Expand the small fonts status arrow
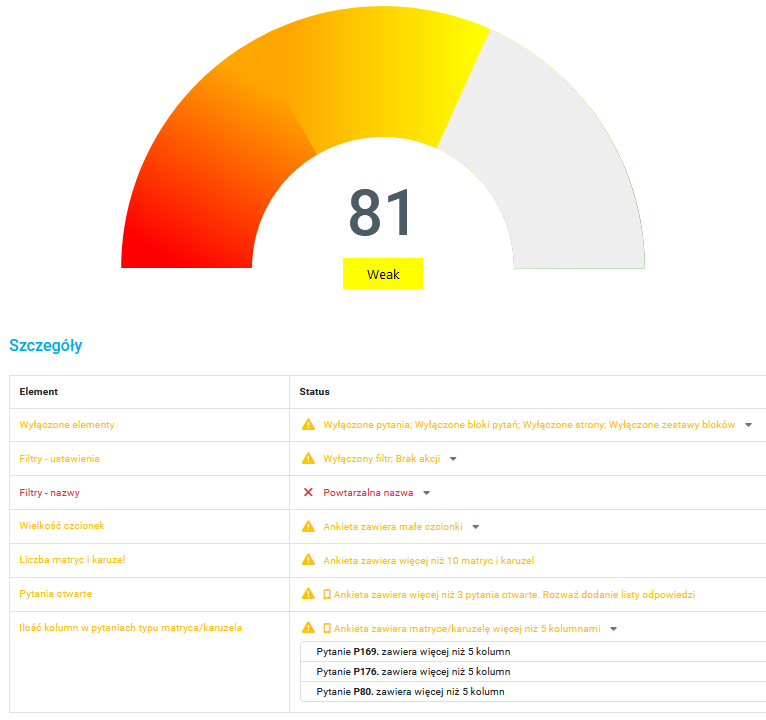 tap(476, 527)
